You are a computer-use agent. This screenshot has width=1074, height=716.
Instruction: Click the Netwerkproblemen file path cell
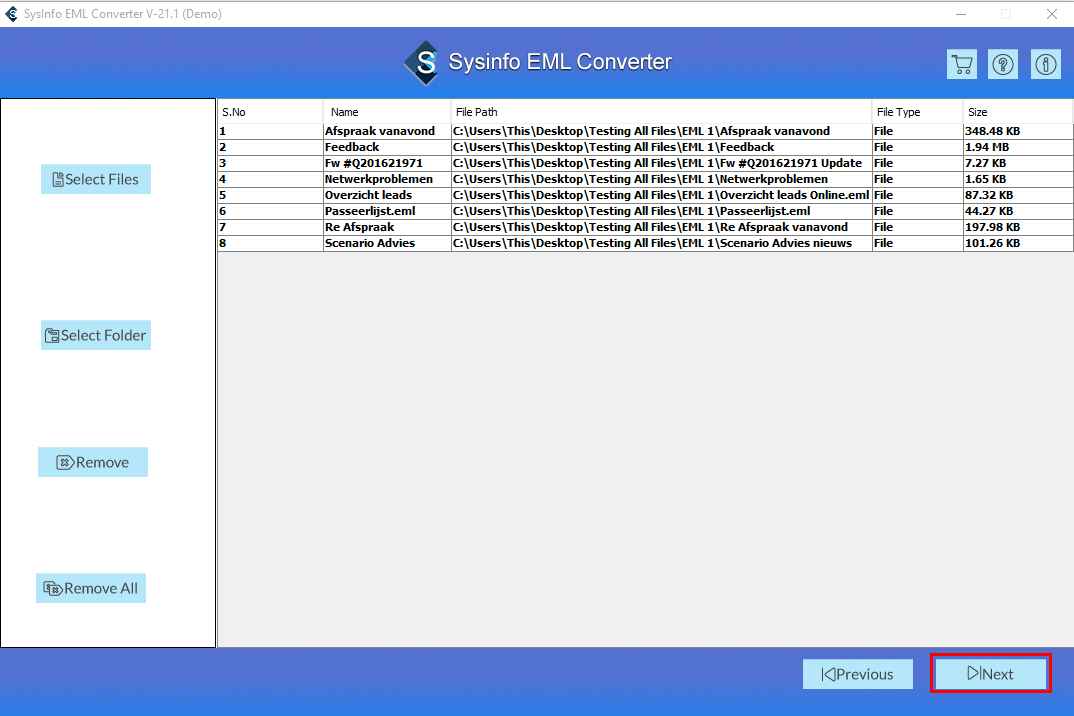pyautogui.click(x=662, y=179)
